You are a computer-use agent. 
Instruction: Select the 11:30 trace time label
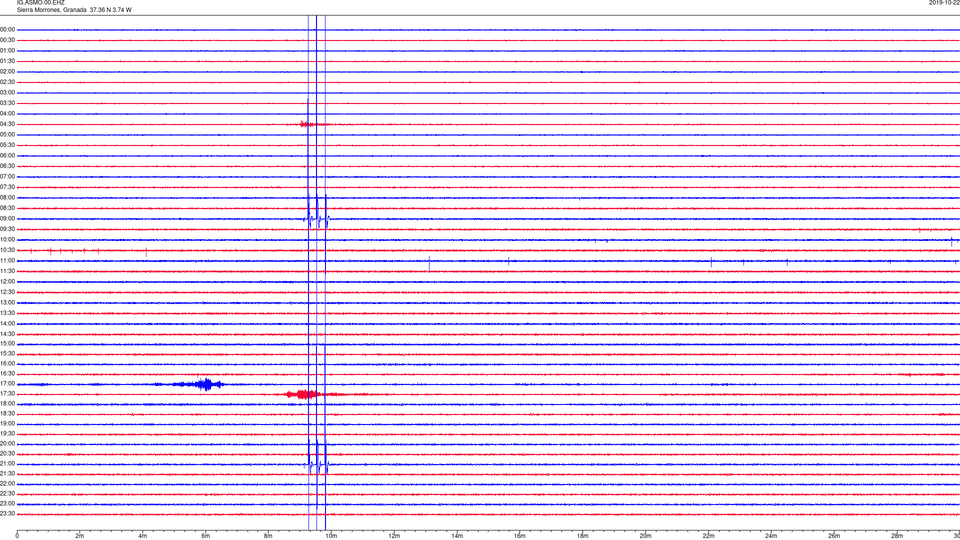coord(8,271)
